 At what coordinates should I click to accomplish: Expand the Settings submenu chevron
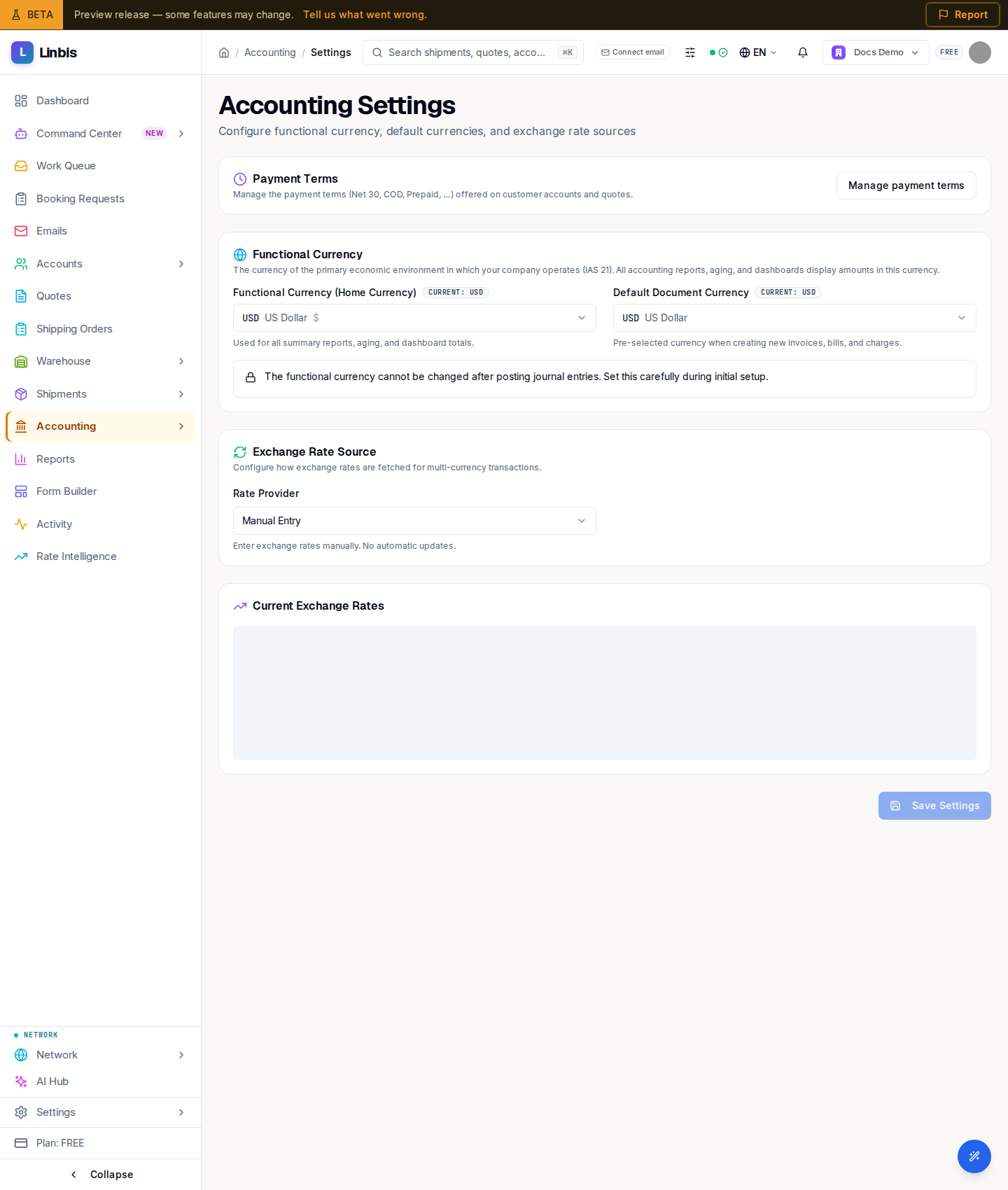(x=181, y=1112)
